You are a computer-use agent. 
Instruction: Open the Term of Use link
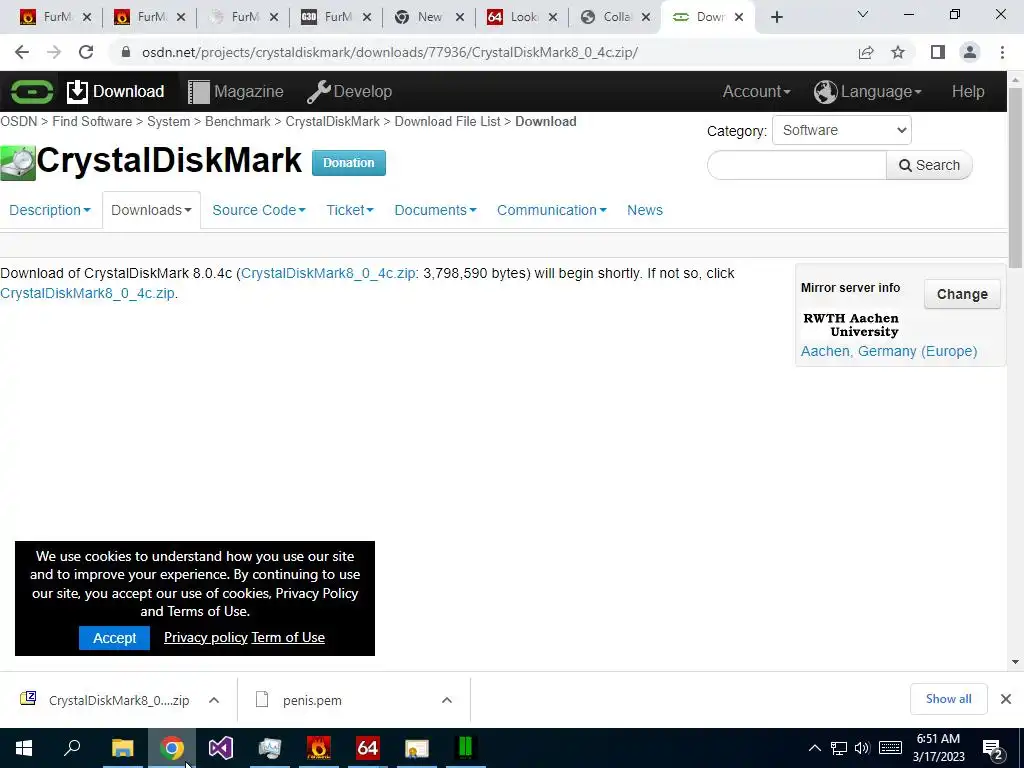click(x=288, y=637)
